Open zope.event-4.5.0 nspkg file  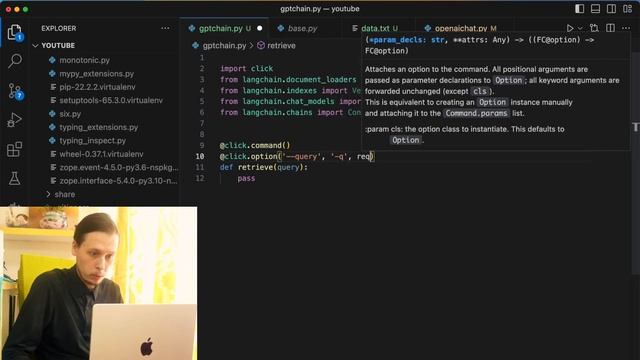(119, 168)
